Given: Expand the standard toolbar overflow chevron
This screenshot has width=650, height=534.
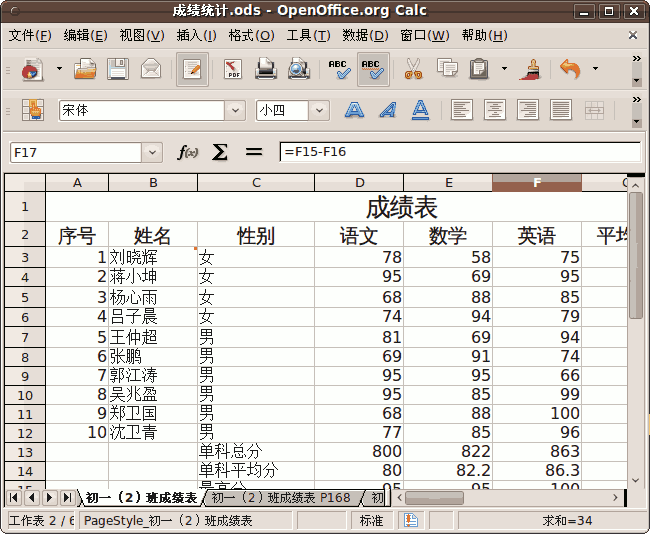Looking at the screenshot, I should tap(637, 58).
